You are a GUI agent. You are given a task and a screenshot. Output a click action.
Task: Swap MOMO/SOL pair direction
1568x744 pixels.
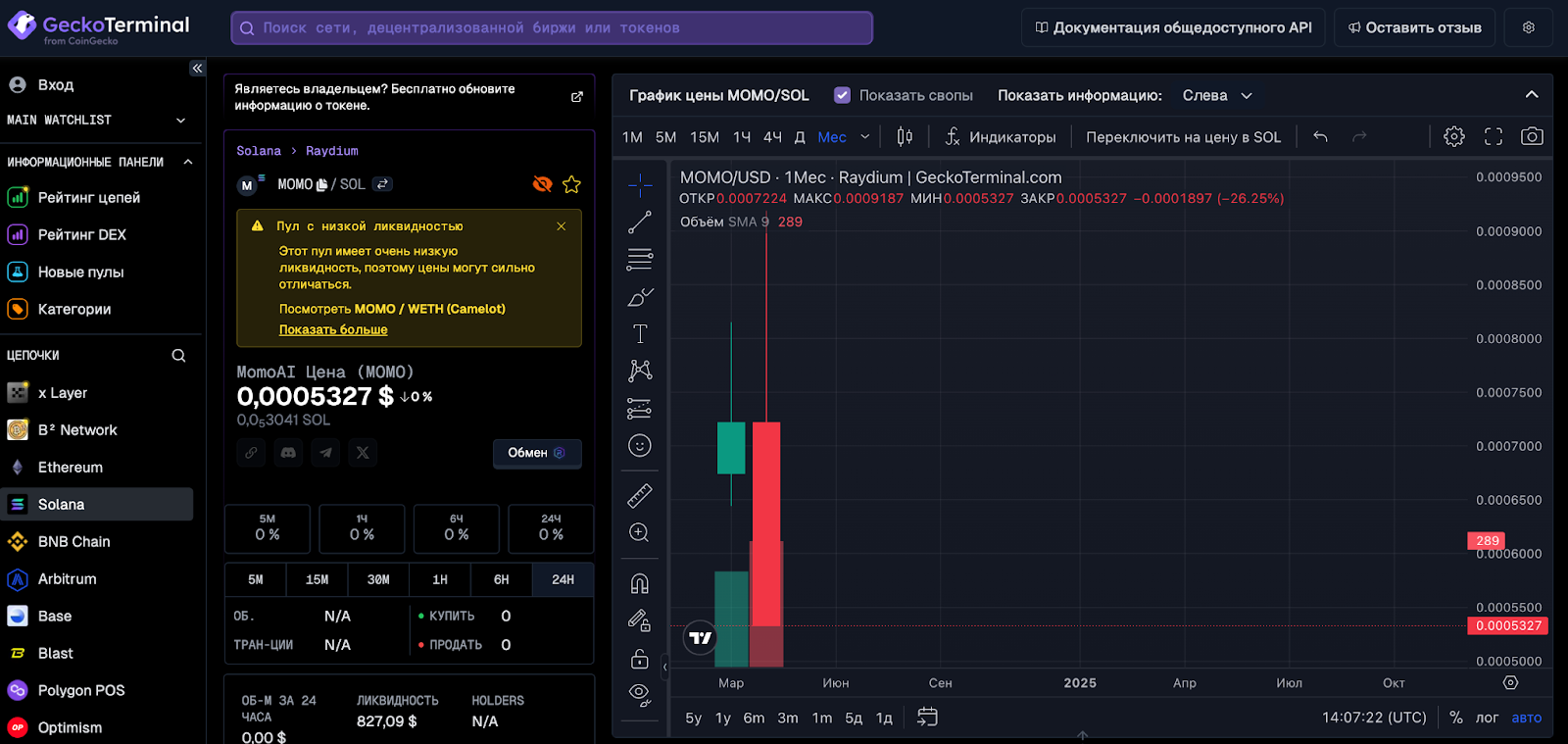pyautogui.click(x=383, y=184)
